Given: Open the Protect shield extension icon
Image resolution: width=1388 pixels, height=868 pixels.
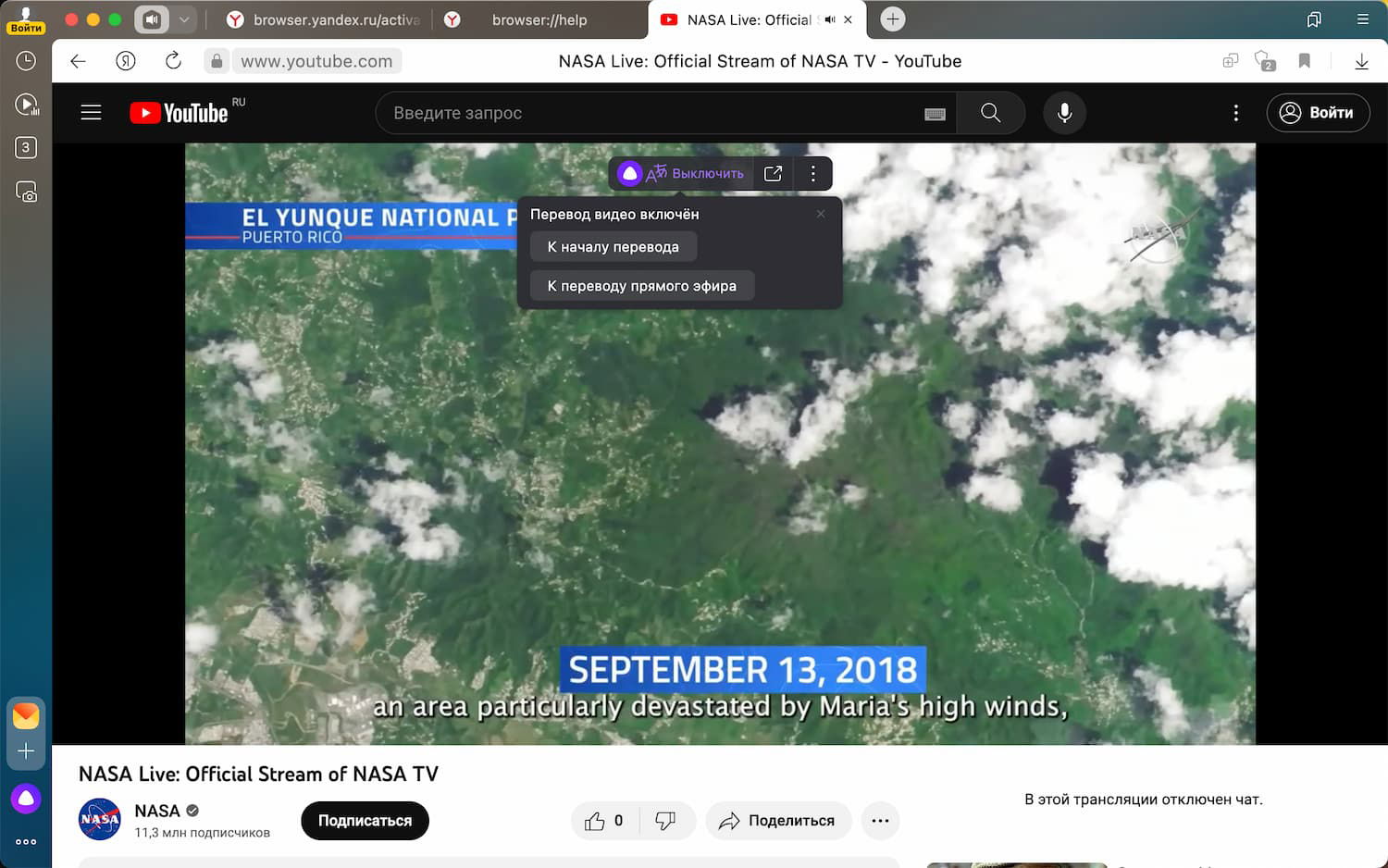Looking at the screenshot, I should point(1264,61).
